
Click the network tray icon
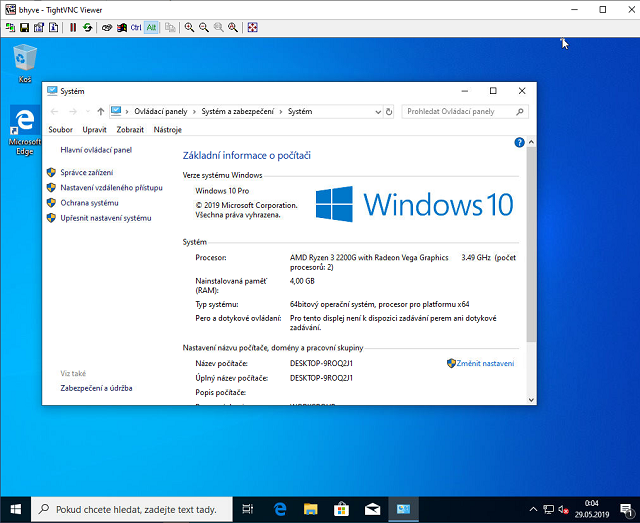[x=549, y=509]
